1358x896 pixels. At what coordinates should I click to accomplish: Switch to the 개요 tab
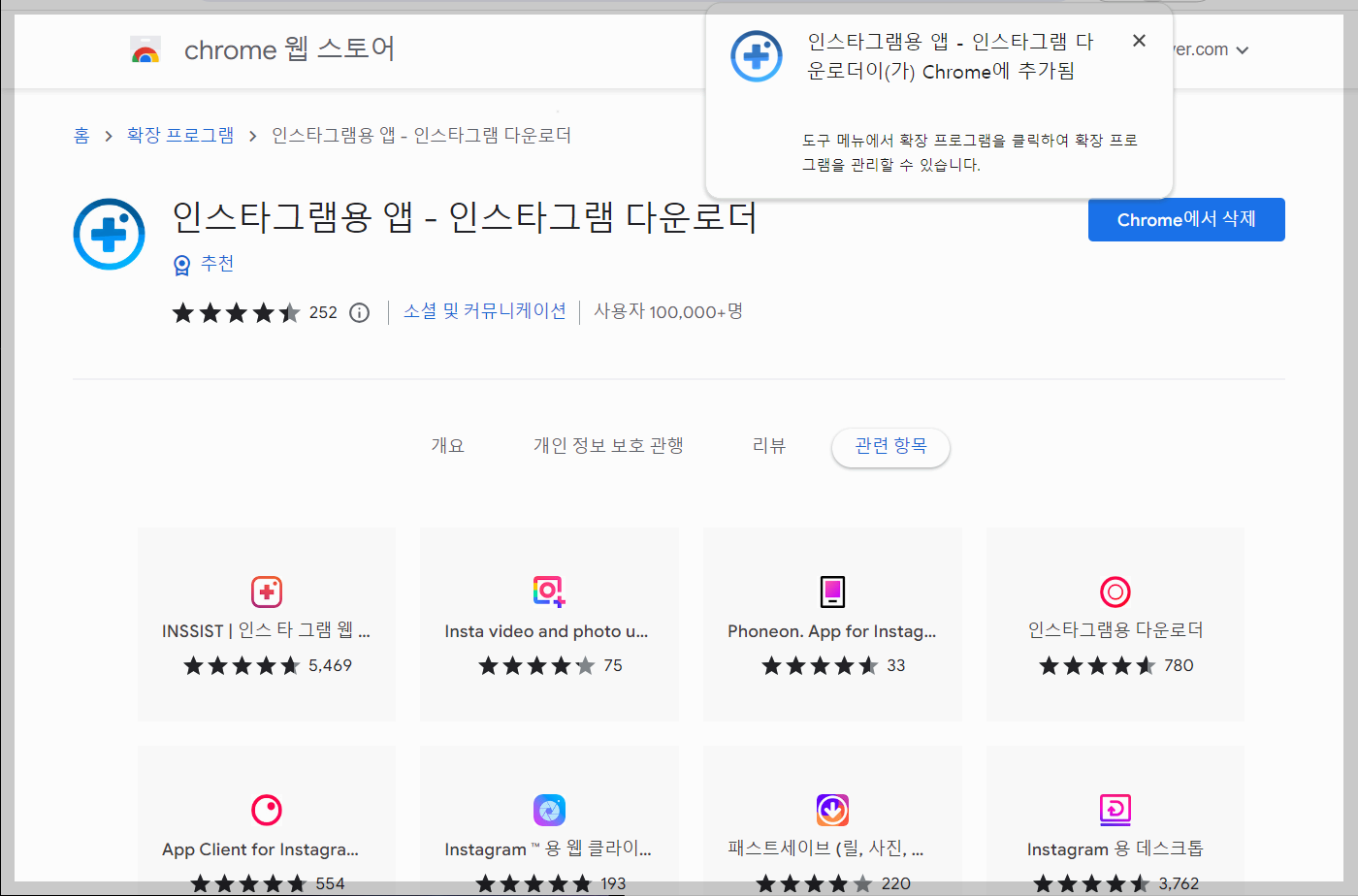tap(447, 446)
